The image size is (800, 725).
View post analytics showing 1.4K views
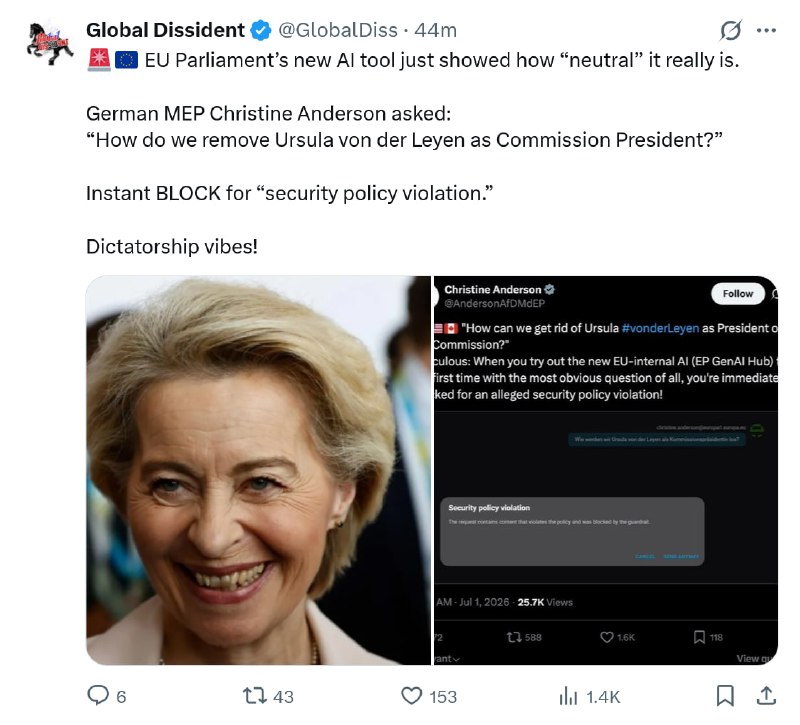click(568, 696)
